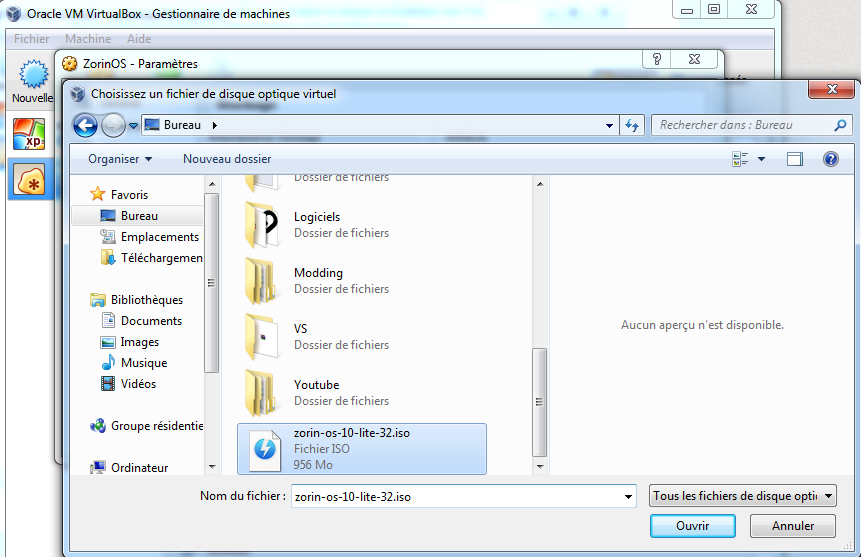
Task: Open the Organiser dropdown menu
Action: tap(120, 159)
